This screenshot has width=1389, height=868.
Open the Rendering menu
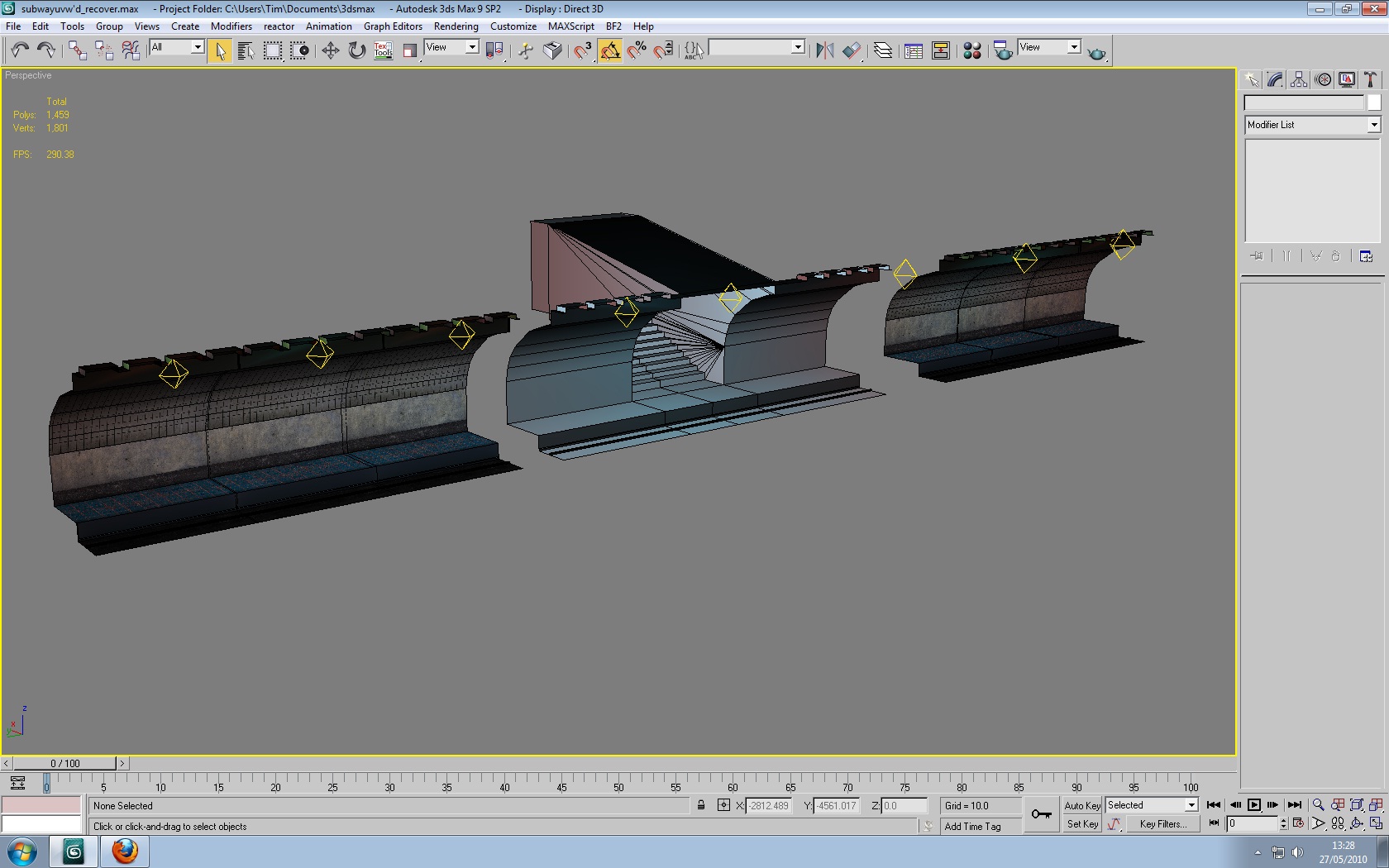point(456,26)
